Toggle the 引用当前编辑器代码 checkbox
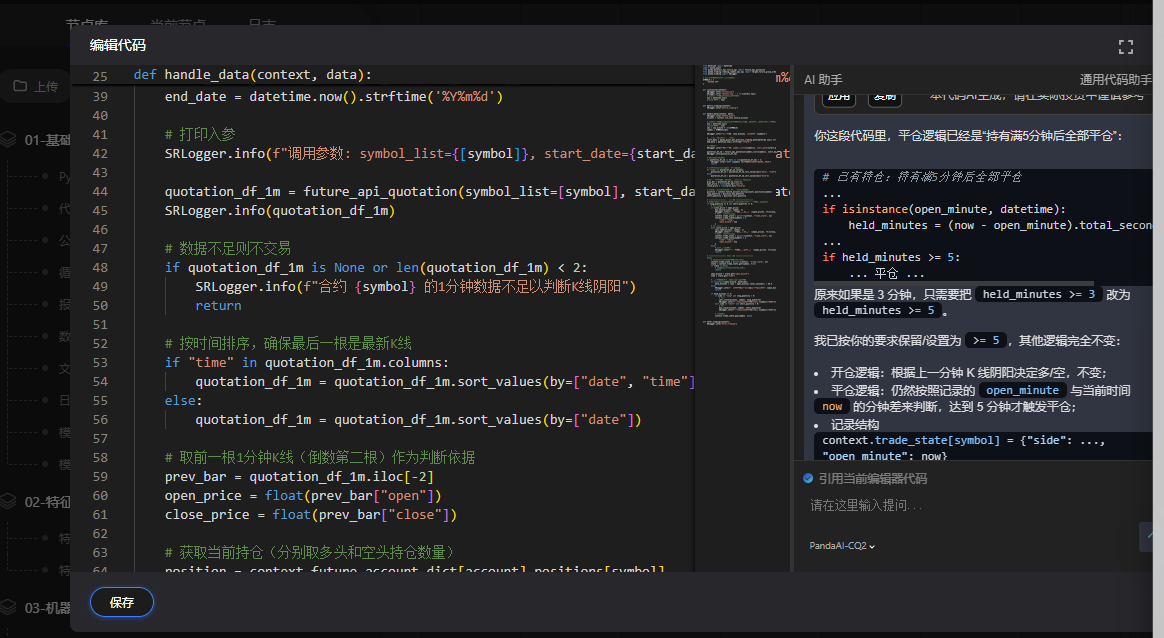The width and height of the screenshot is (1164, 638). click(808, 478)
